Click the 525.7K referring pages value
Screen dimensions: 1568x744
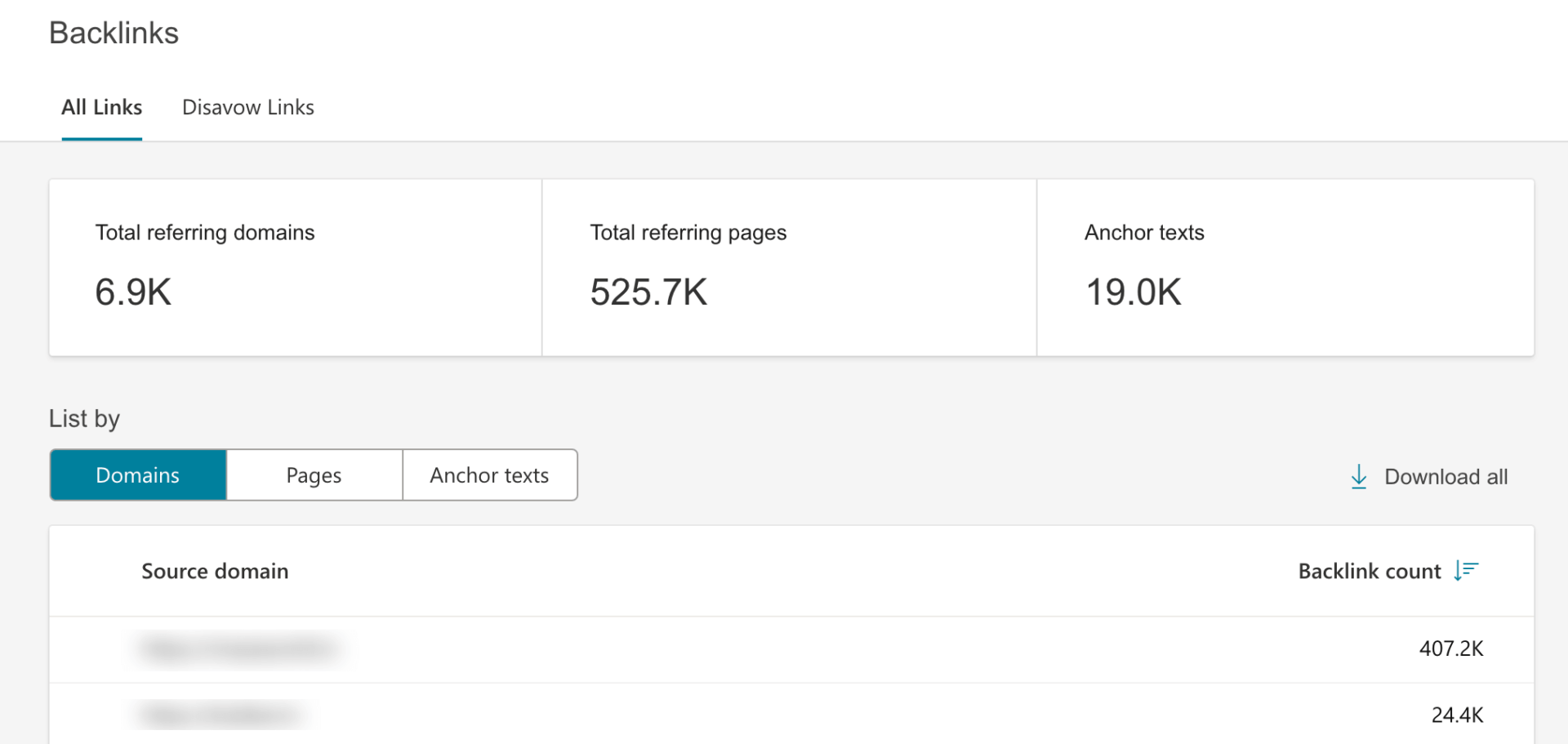(x=648, y=292)
